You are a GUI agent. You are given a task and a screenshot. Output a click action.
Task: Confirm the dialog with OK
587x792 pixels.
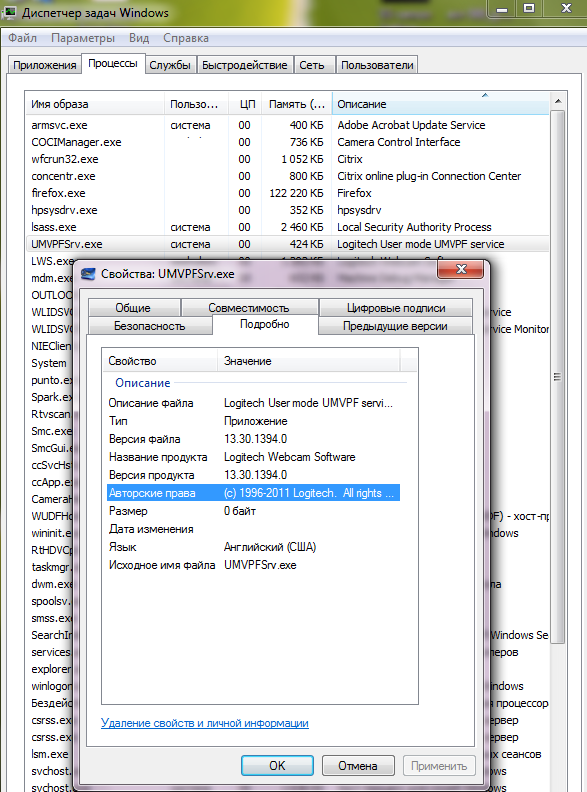pyautogui.click(x=277, y=766)
